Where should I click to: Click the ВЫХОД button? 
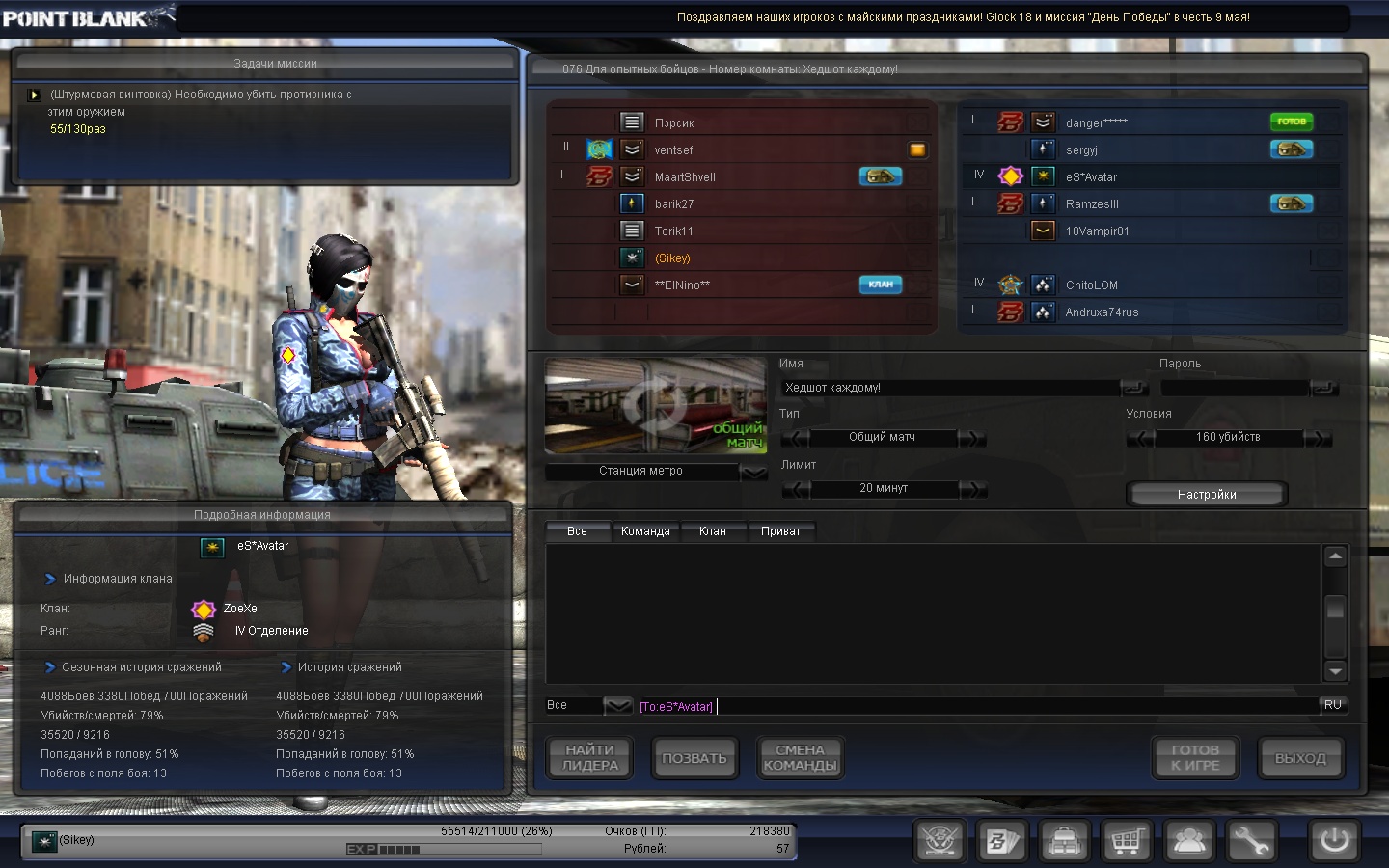[x=1300, y=758]
